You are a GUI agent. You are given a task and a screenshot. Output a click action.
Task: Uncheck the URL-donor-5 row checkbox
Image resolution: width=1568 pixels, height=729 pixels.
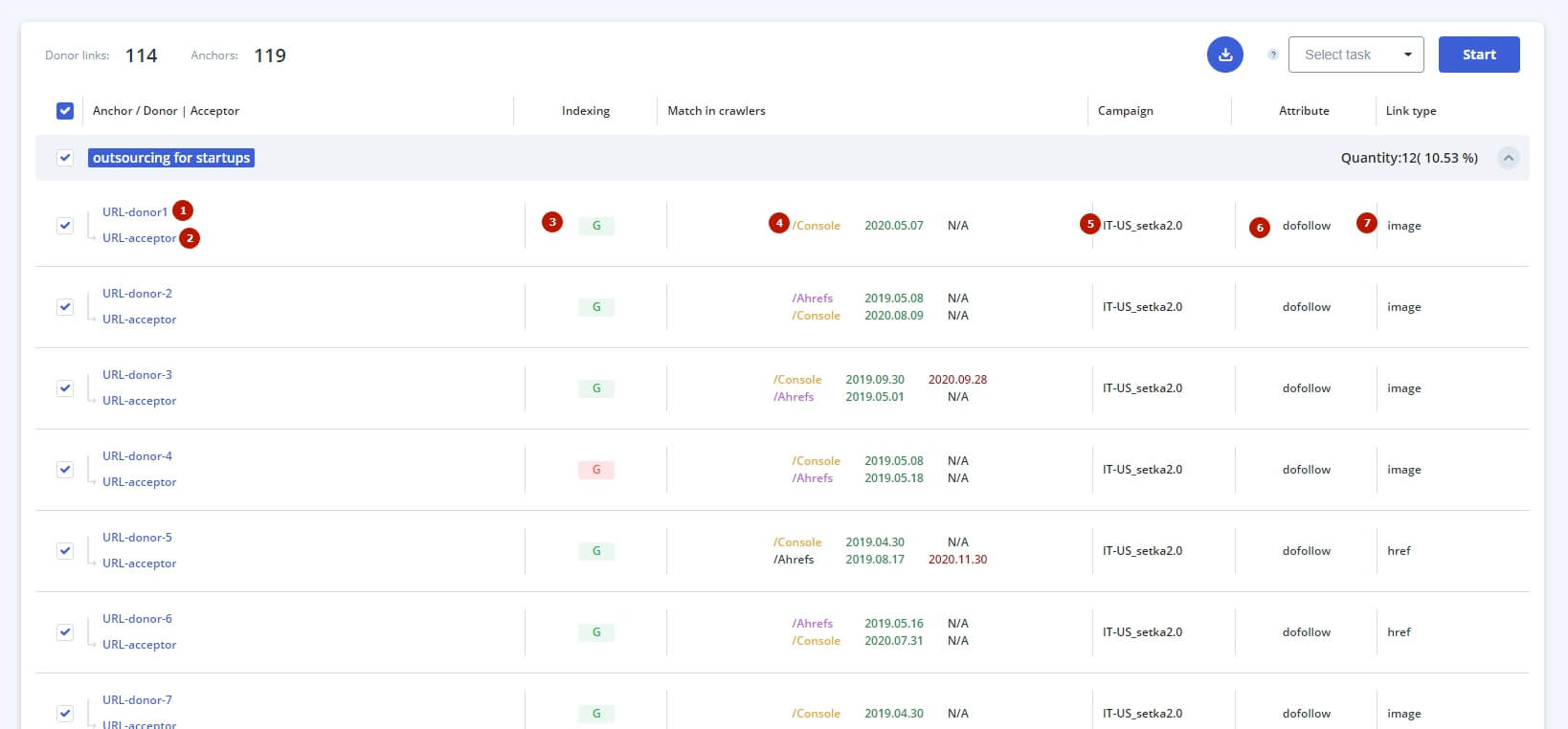pyautogui.click(x=65, y=551)
